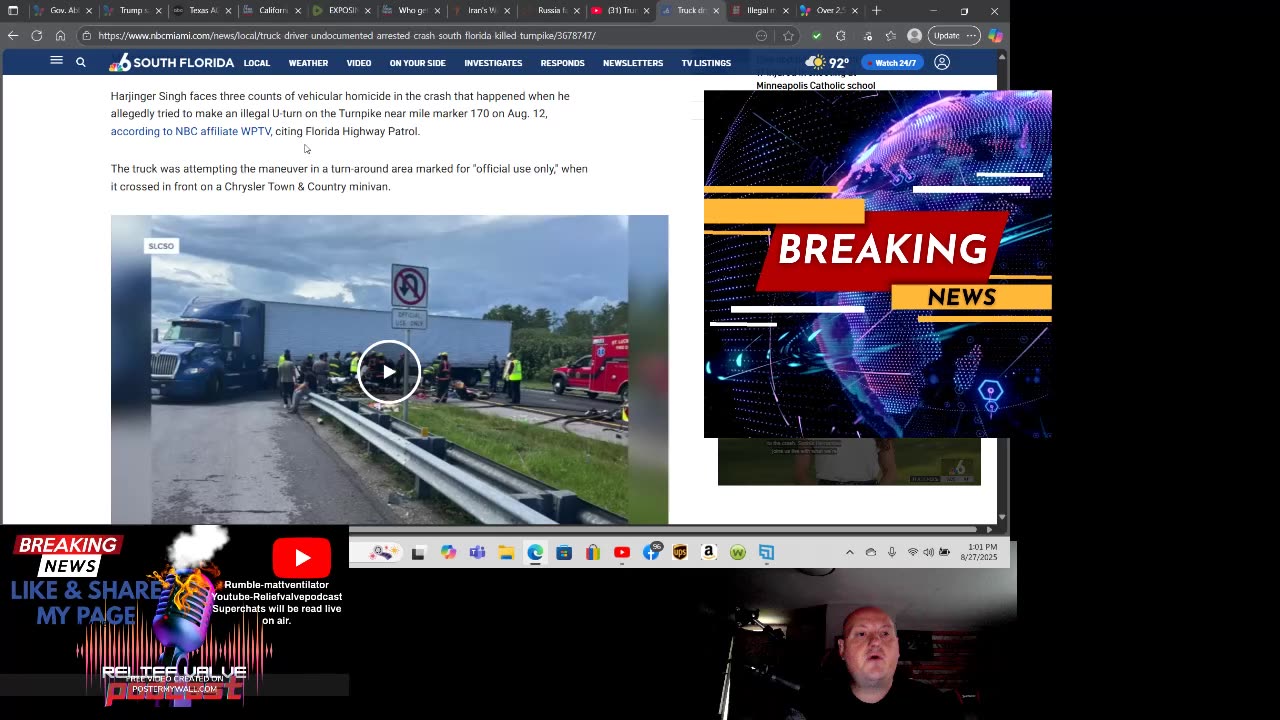
Task: Open the Copilot icon in browser toolbar
Action: pos(995,35)
